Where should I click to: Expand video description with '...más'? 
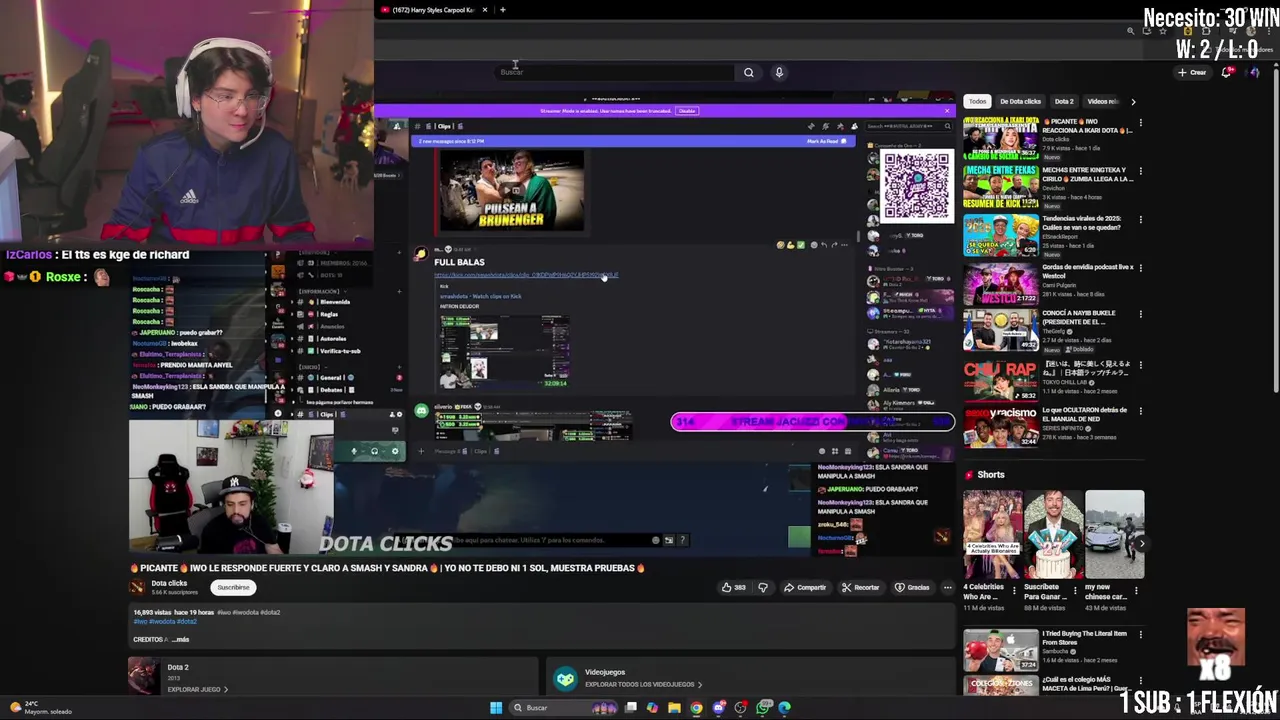181,639
